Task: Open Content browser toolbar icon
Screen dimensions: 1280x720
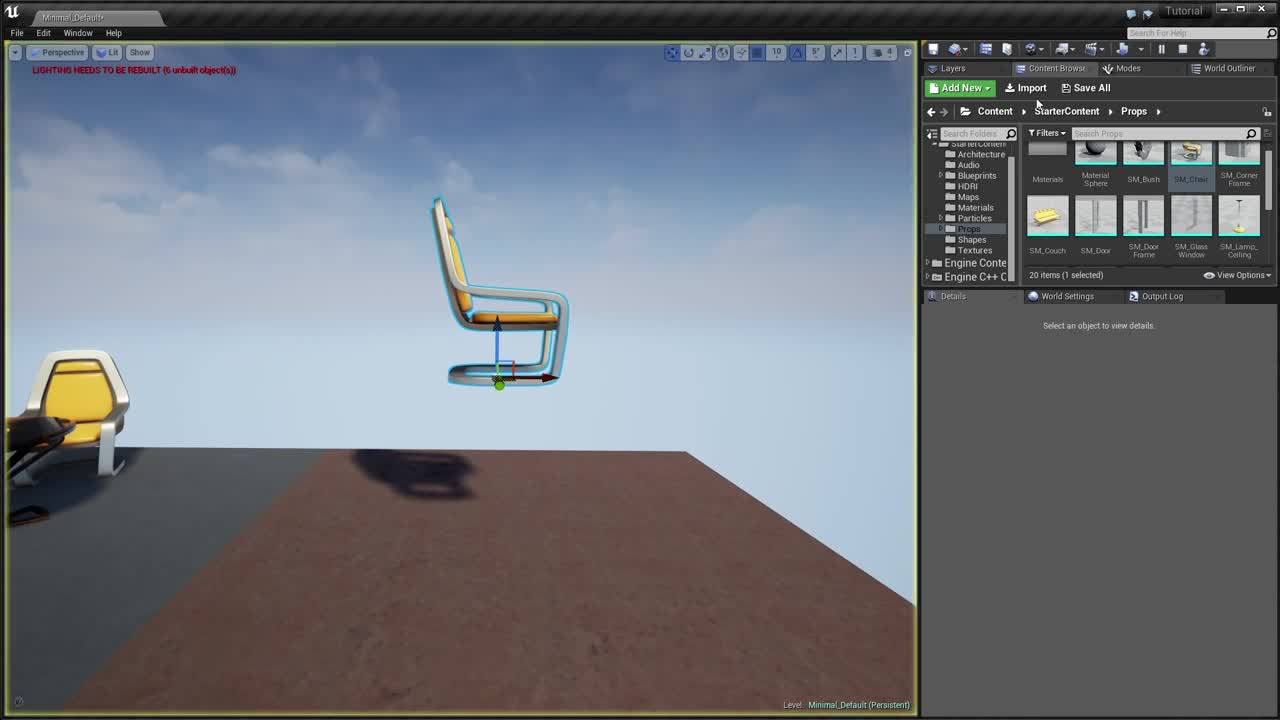Action: click(x=985, y=49)
